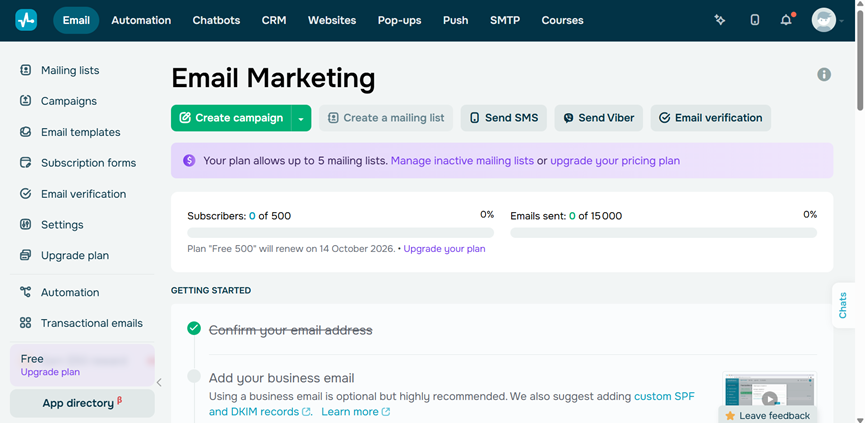Open the Chatbots tab
865x423 pixels.
(216, 20)
